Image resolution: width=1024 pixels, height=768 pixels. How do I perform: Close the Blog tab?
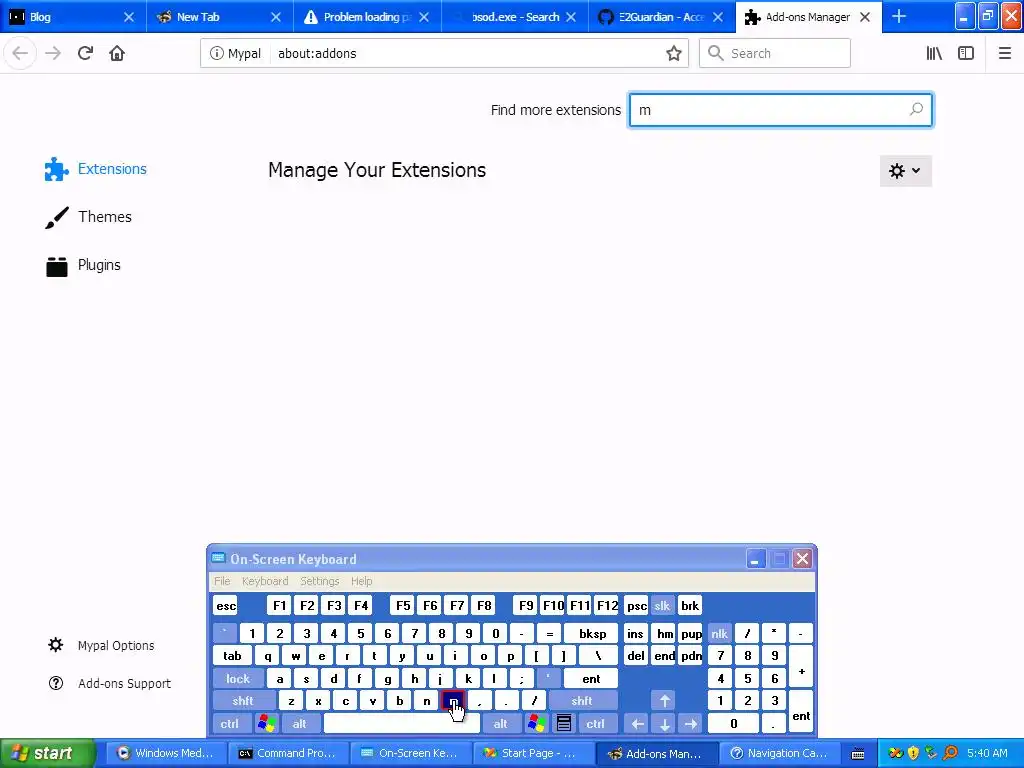[129, 17]
